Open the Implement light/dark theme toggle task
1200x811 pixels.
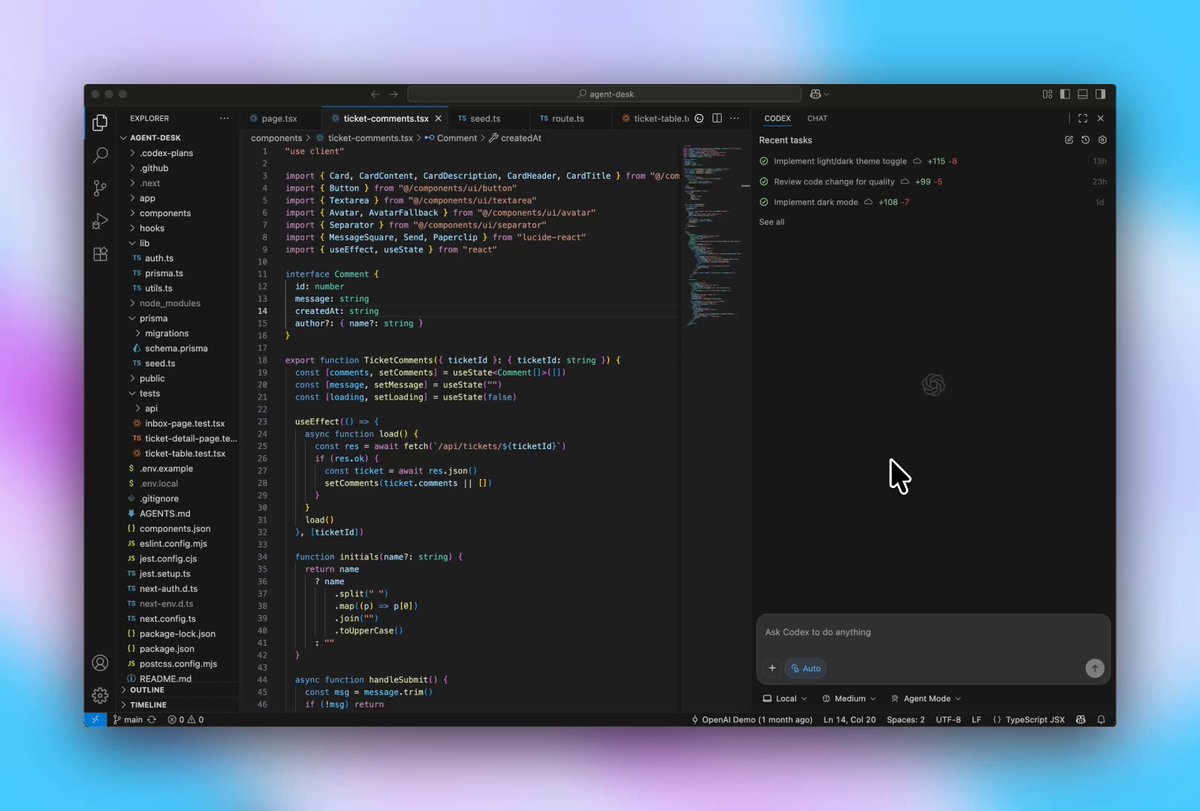pos(933,161)
